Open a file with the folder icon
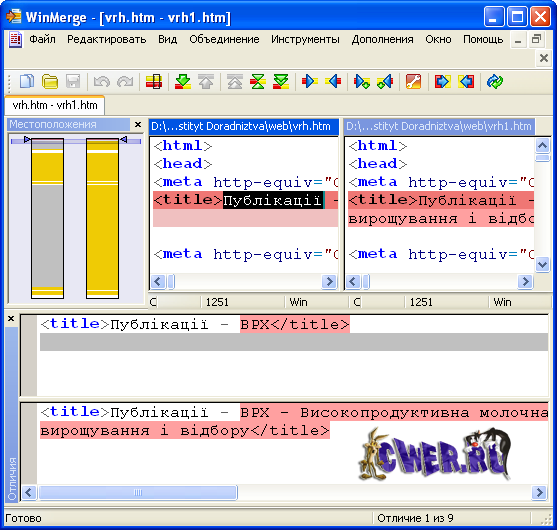 [50, 81]
